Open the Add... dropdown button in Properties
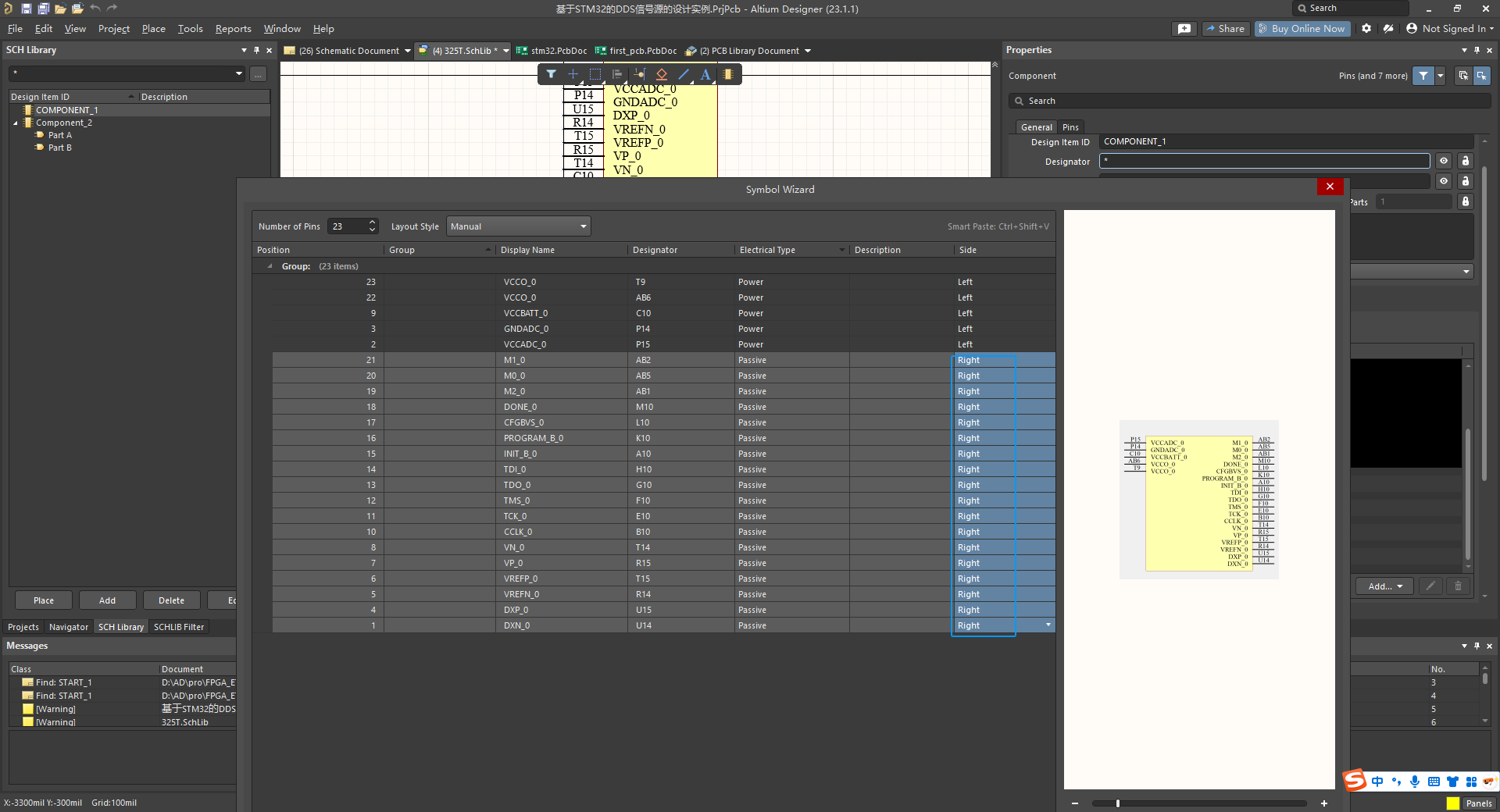1500x812 pixels. coord(1385,586)
